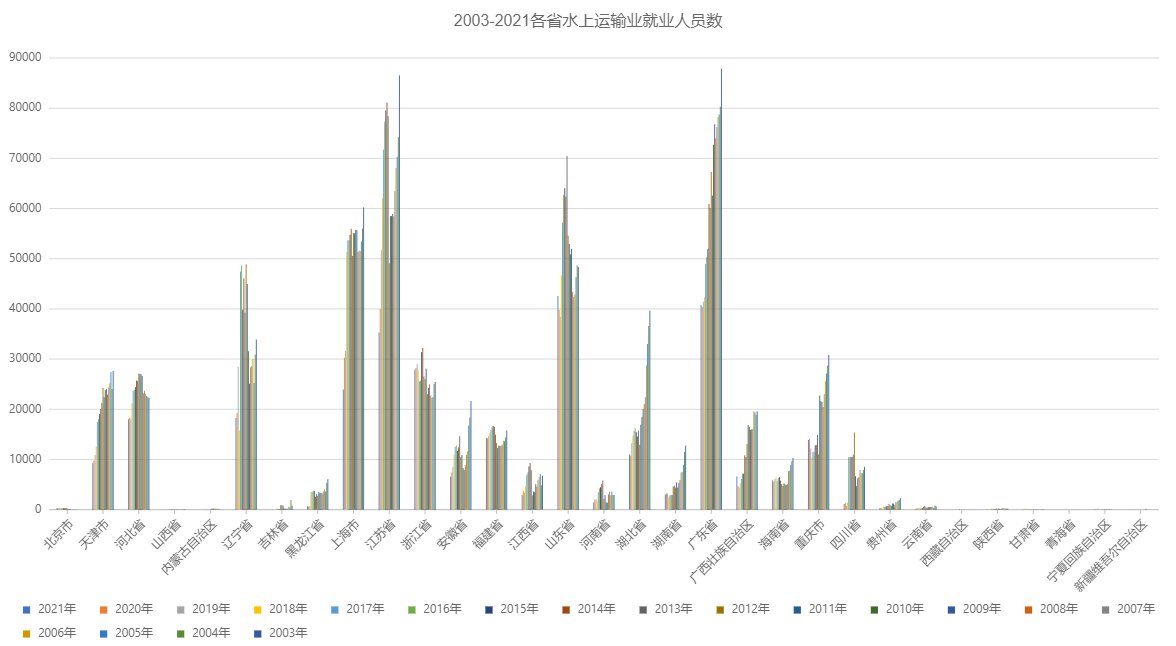Click the 2019年 legend color swatch
1176x646 pixels.
click(x=181, y=609)
